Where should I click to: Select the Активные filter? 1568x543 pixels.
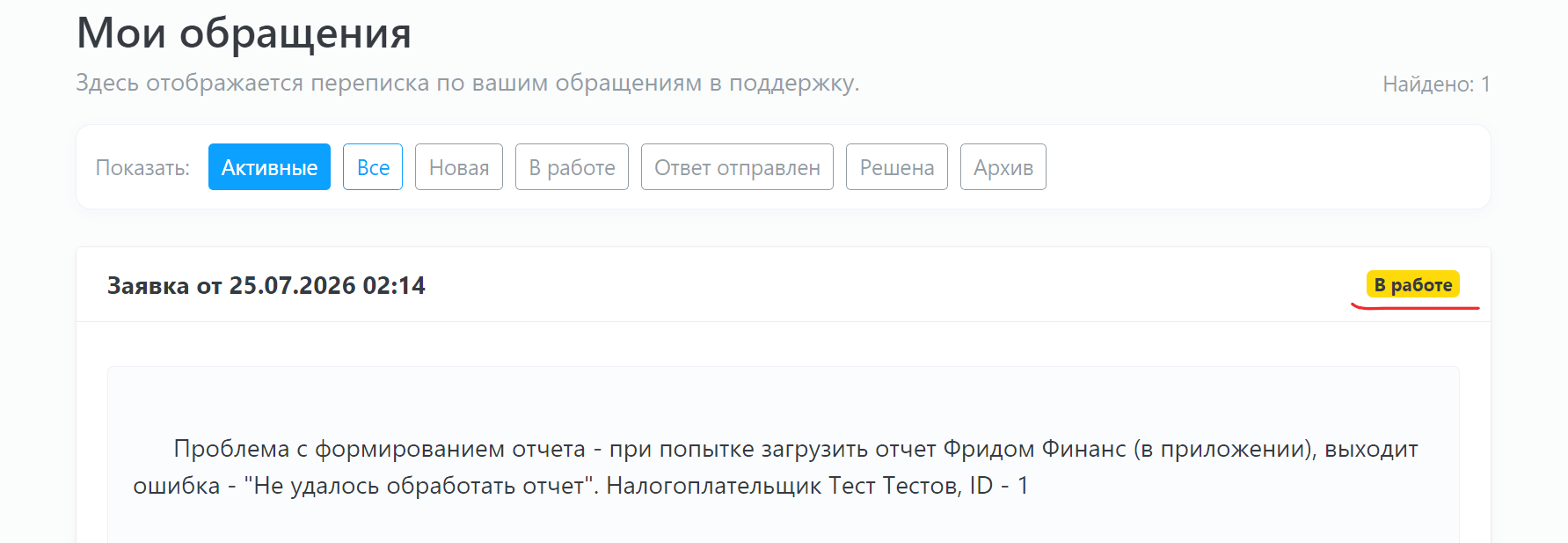pos(269,167)
